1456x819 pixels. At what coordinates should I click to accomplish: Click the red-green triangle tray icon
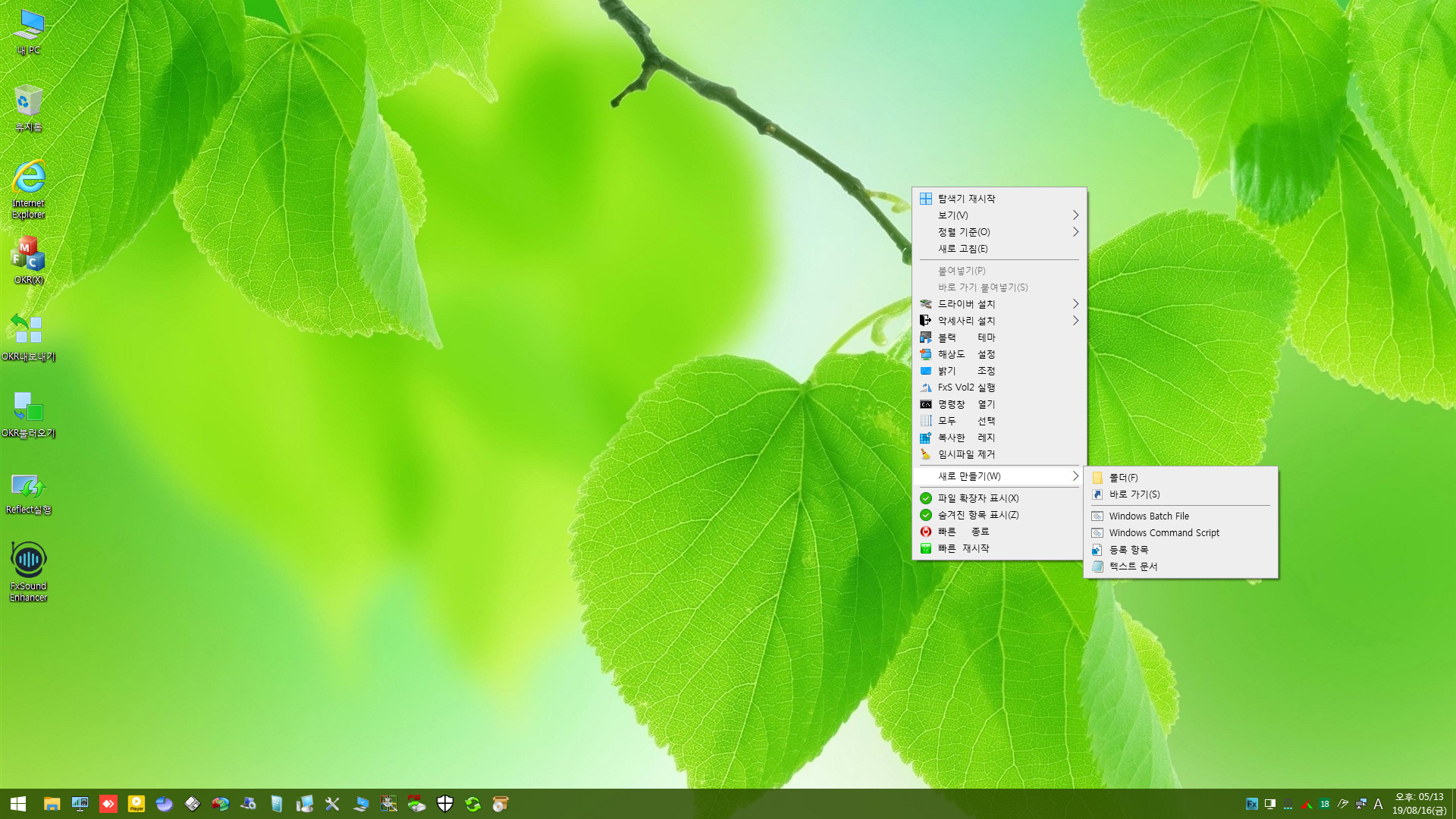[1307, 804]
